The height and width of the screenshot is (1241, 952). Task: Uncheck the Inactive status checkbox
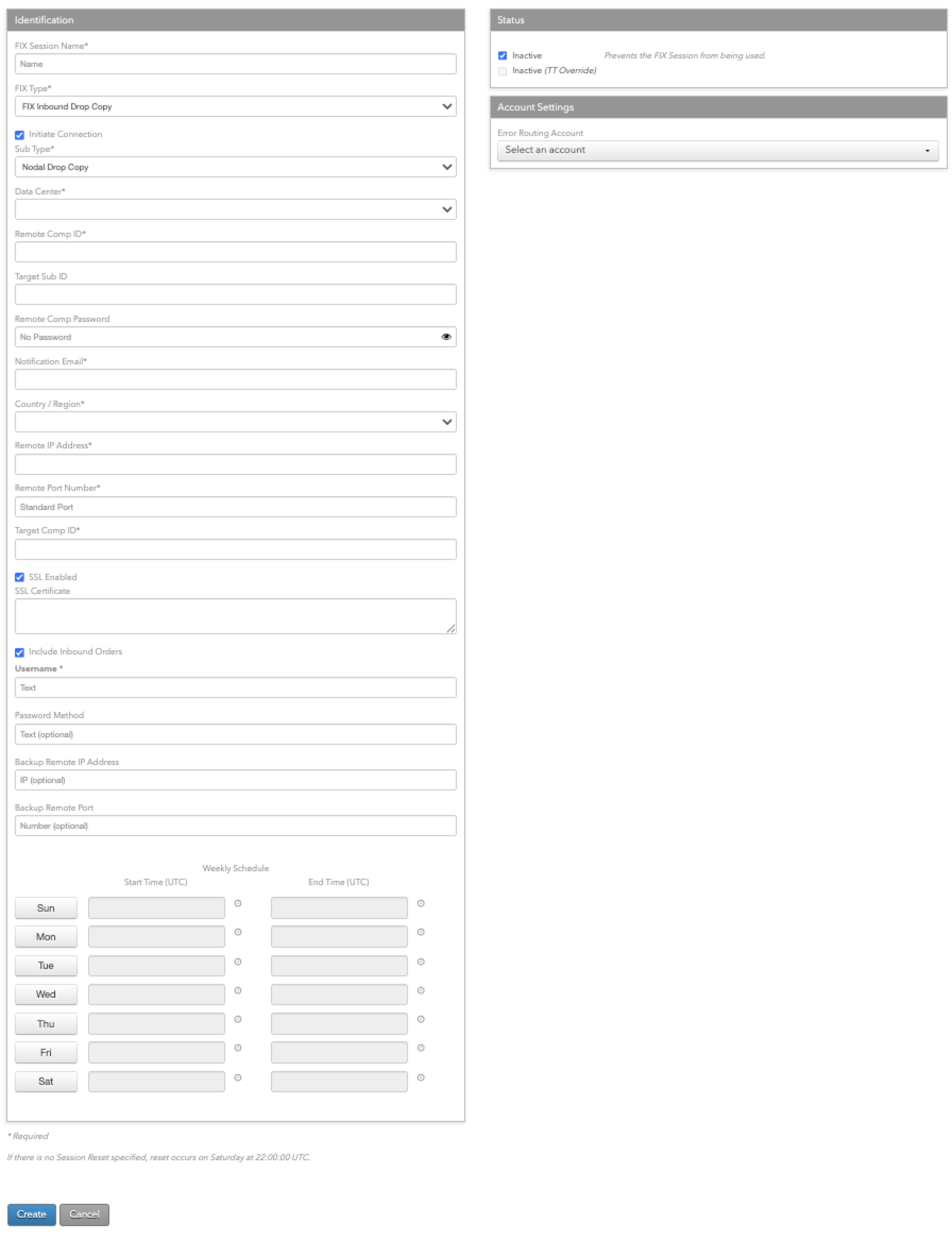(x=503, y=56)
